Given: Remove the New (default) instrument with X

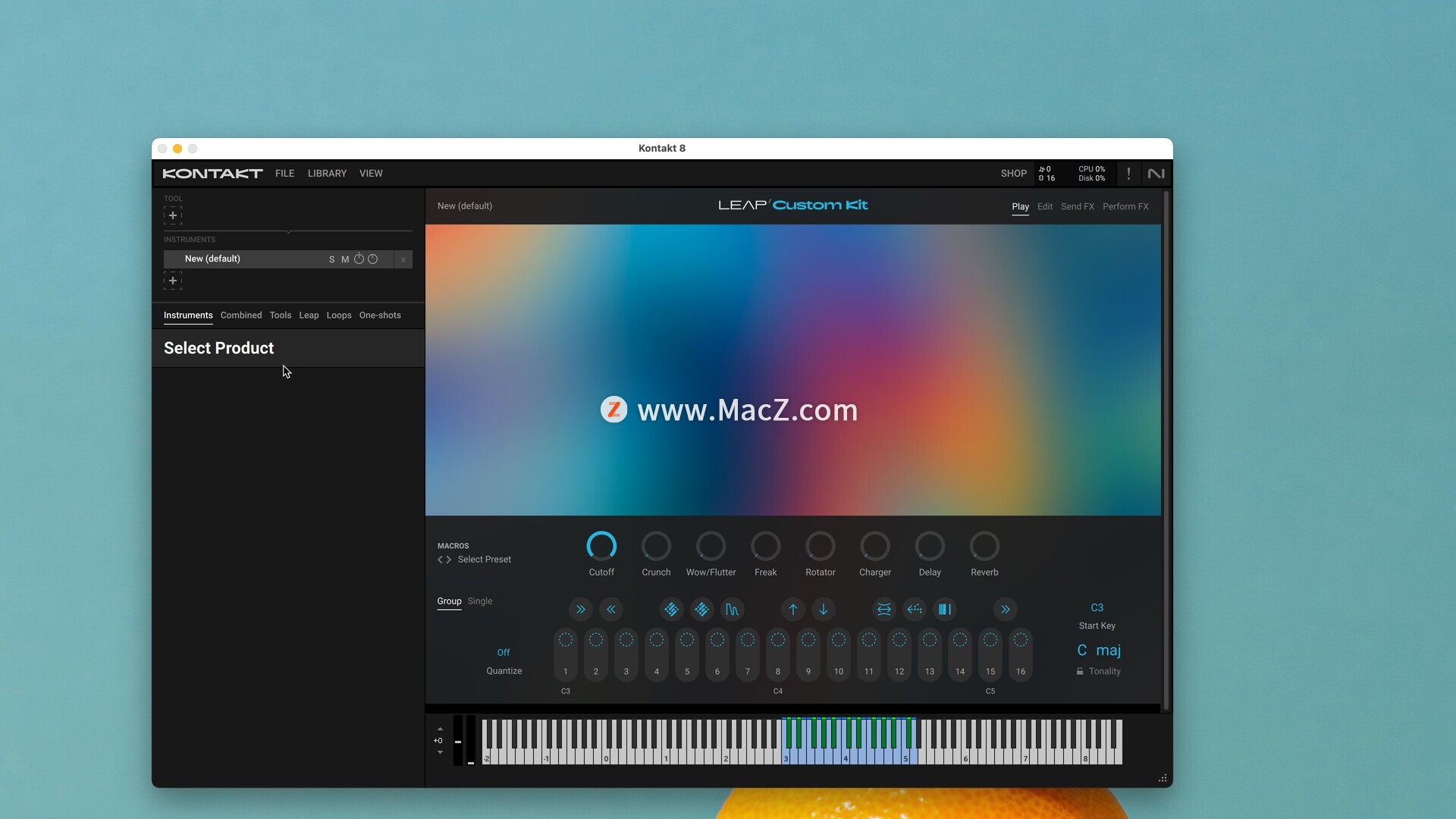Looking at the screenshot, I should (403, 259).
